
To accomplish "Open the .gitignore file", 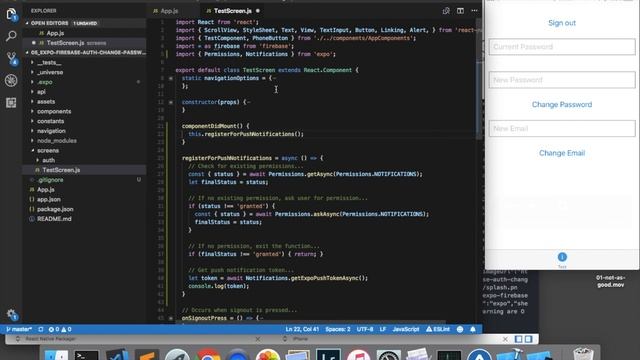I will click(x=50, y=180).
